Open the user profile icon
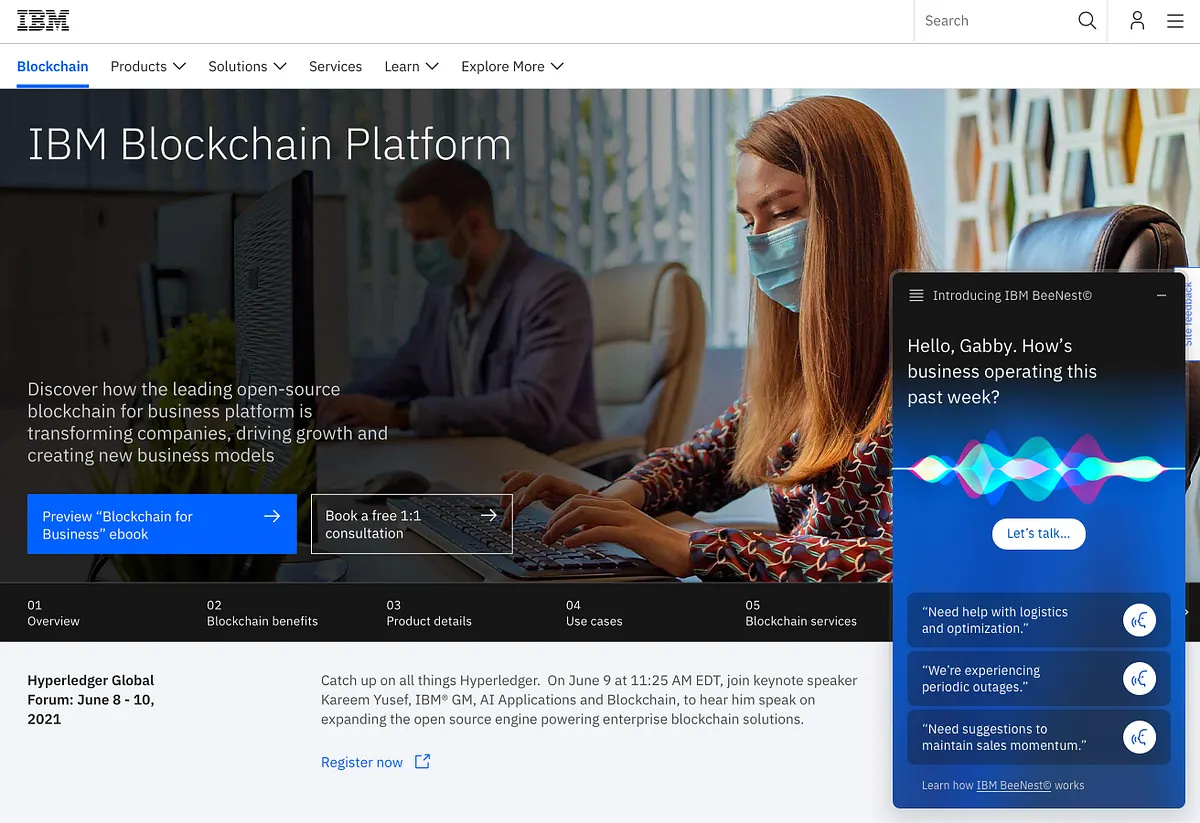 [1137, 21]
